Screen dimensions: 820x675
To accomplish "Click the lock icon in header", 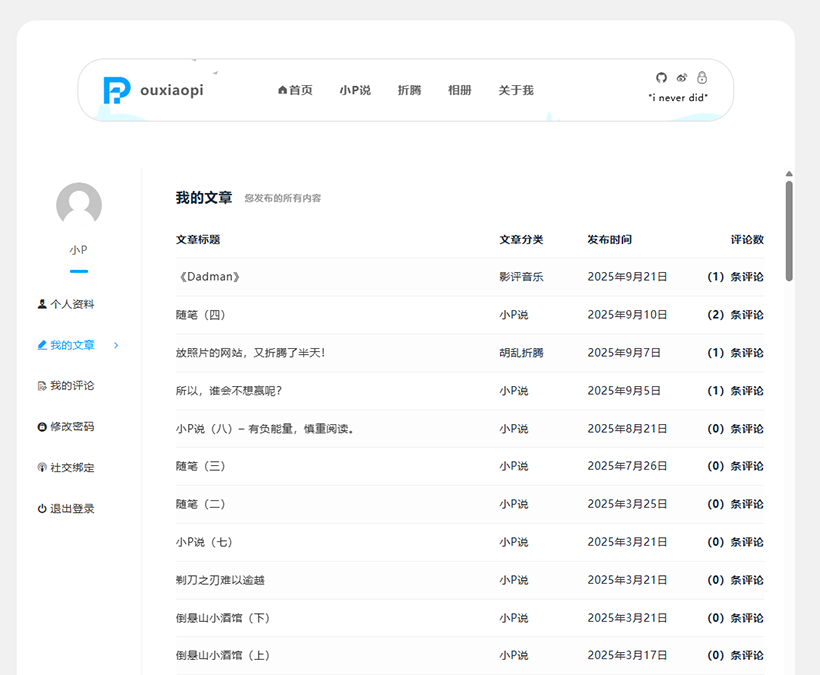I will click(x=702, y=78).
